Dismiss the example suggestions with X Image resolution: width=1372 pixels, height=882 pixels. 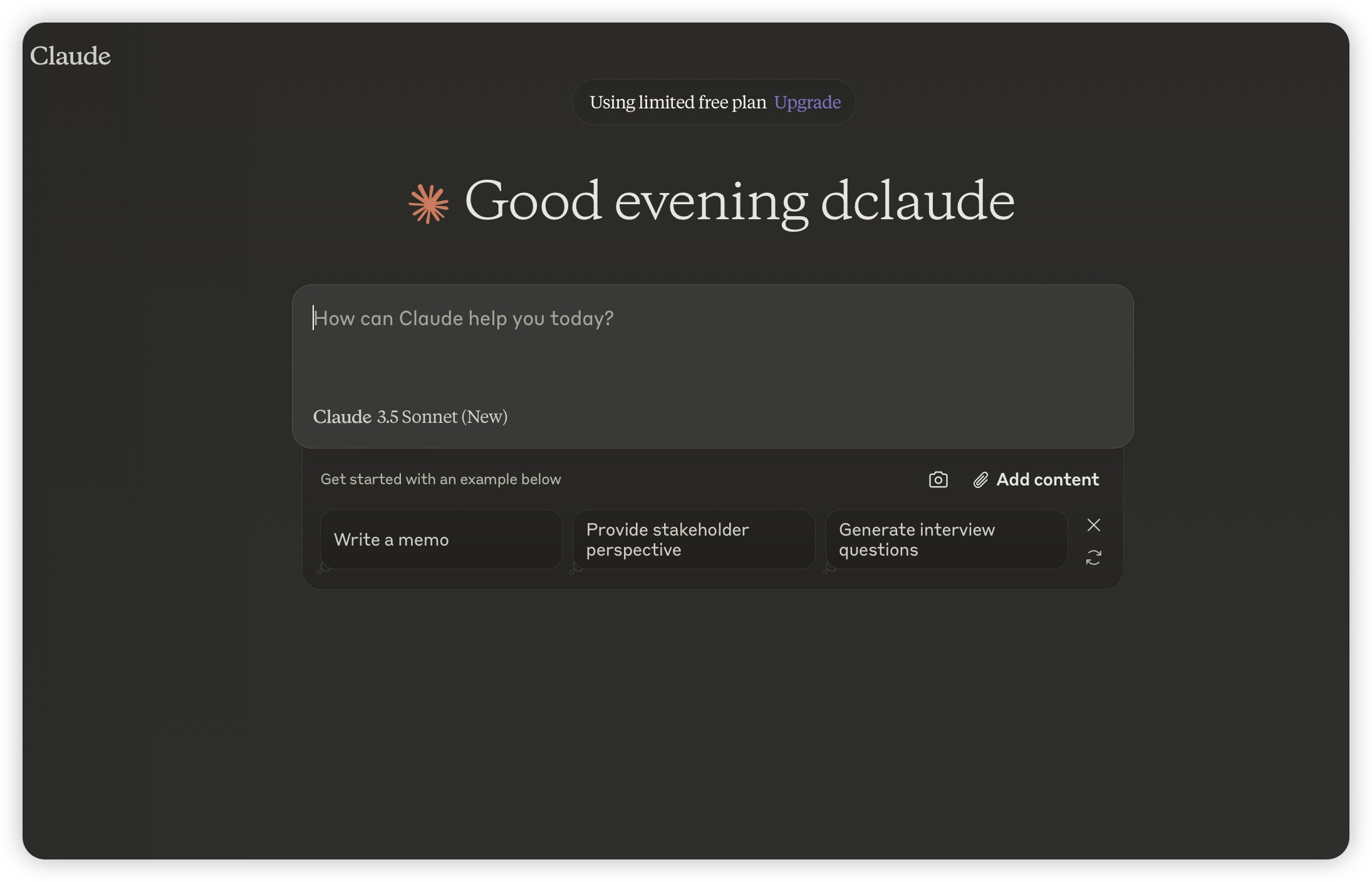1093,525
